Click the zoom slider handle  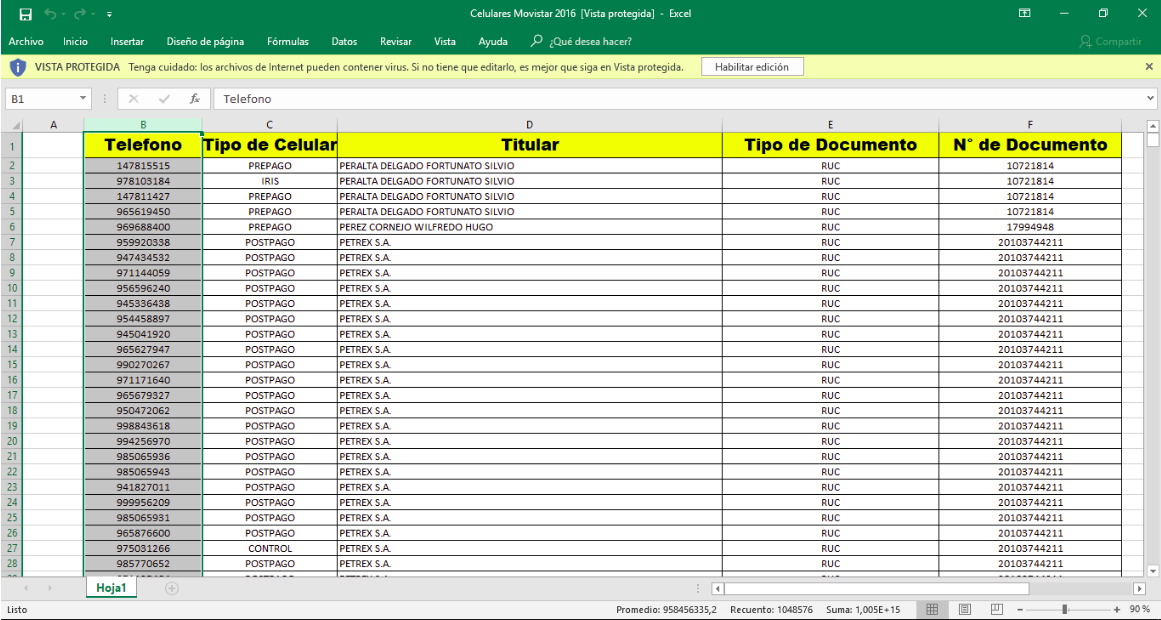click(x=1065, y=609)
